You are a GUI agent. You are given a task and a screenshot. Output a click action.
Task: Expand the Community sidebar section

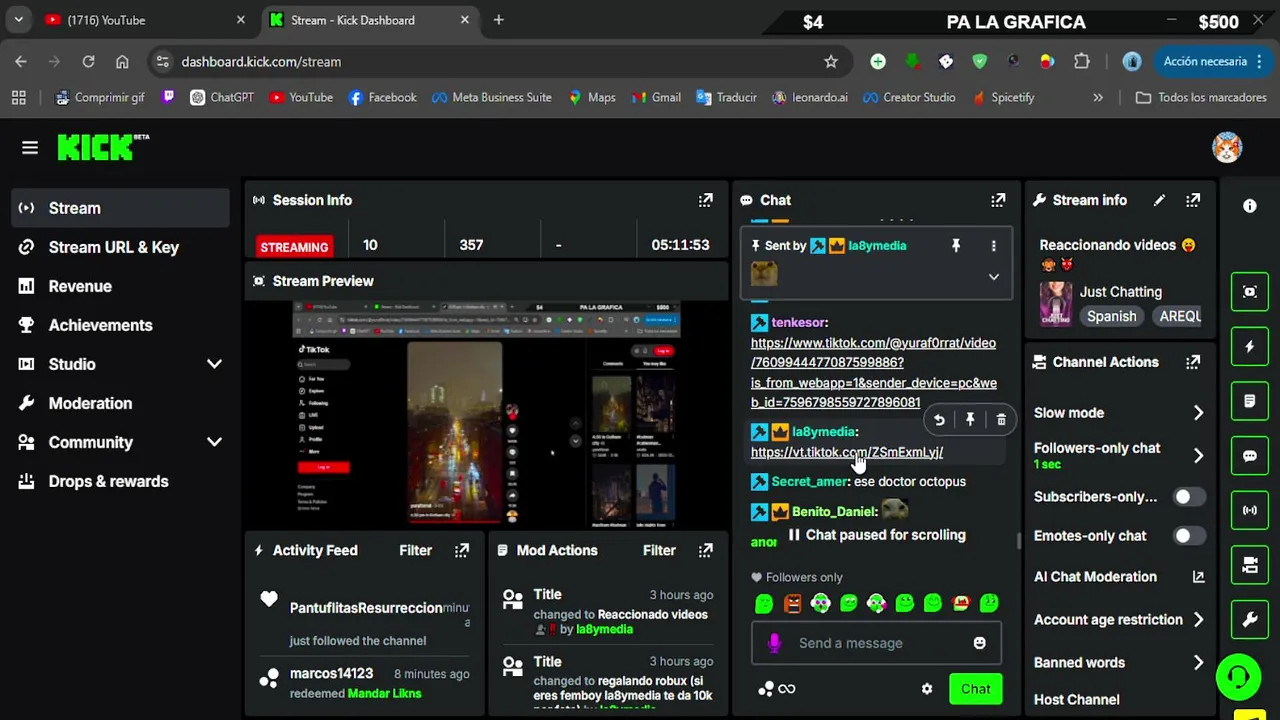coord(214,442)
